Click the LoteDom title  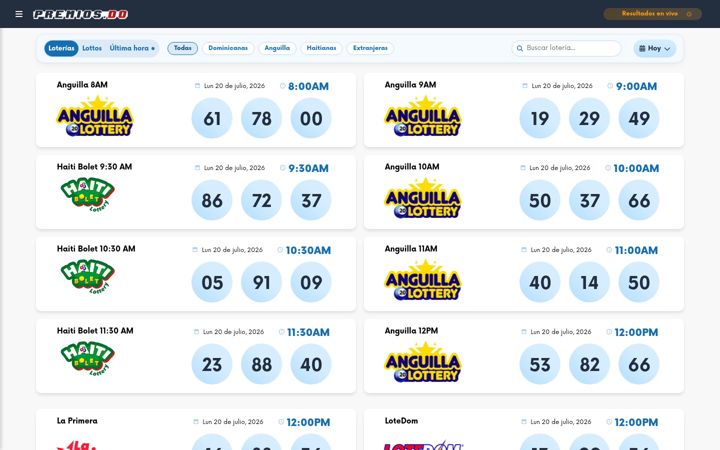click(x=401, y=421)
